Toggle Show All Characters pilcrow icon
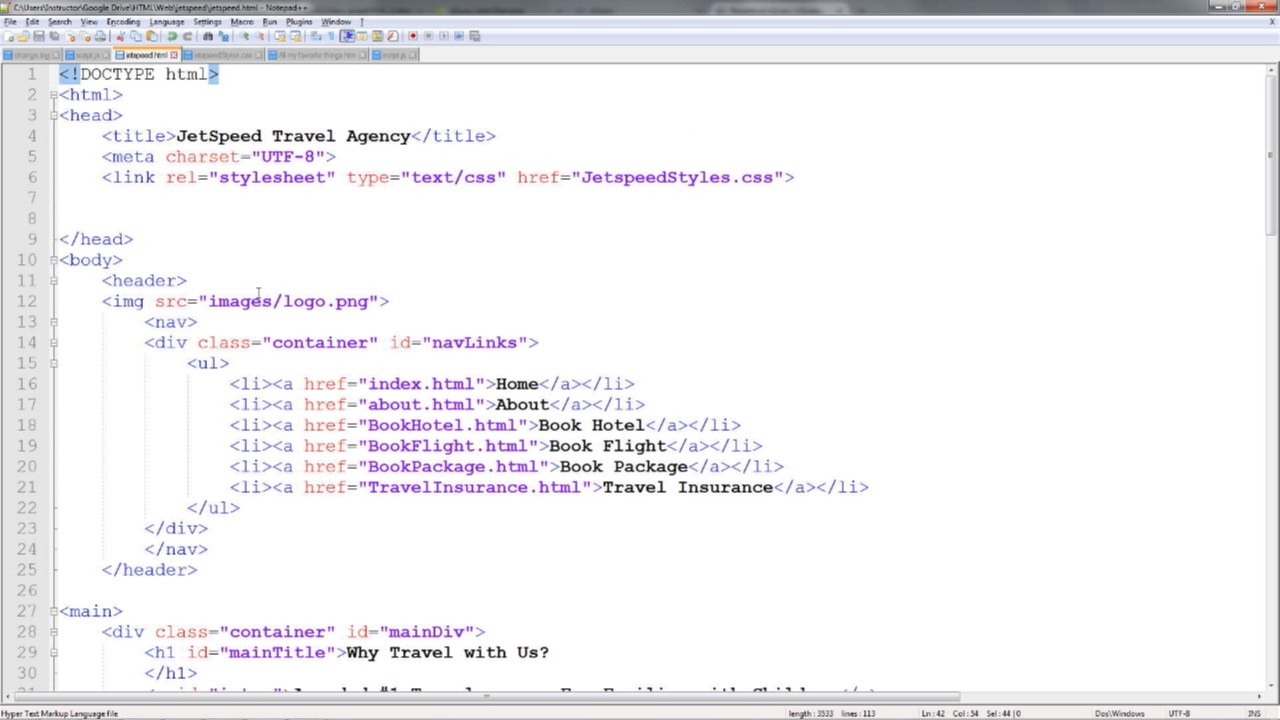 click(x=331, y=36)
